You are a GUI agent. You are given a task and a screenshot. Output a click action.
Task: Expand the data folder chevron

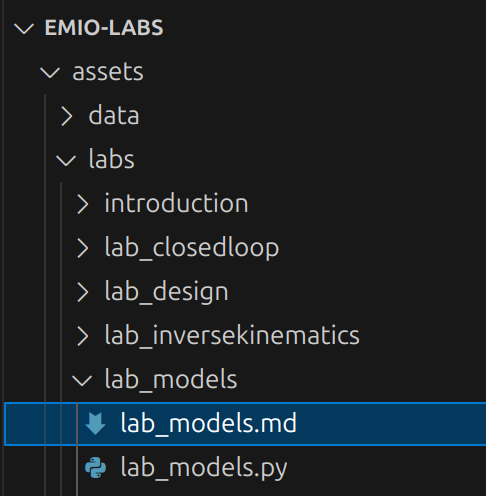[67, 116]
